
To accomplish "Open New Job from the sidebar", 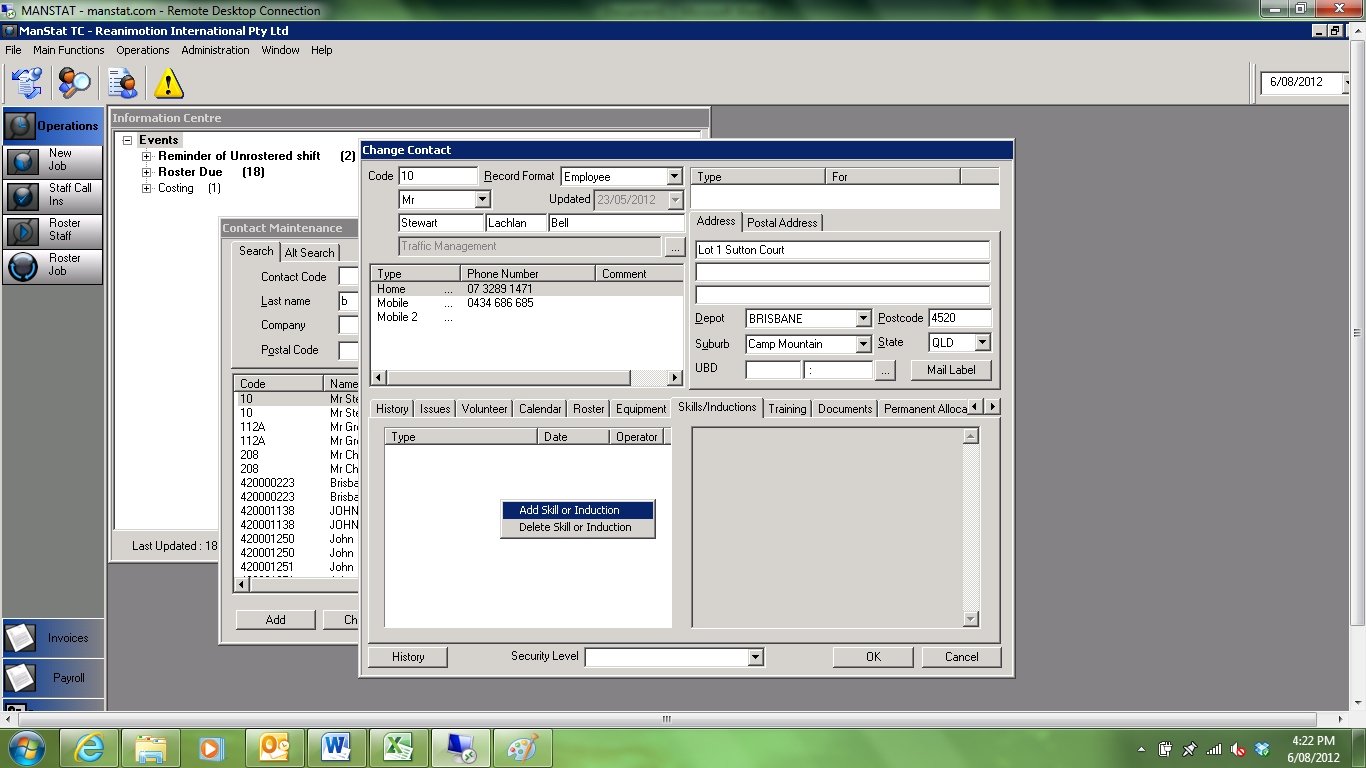I will tap(53, 160).
